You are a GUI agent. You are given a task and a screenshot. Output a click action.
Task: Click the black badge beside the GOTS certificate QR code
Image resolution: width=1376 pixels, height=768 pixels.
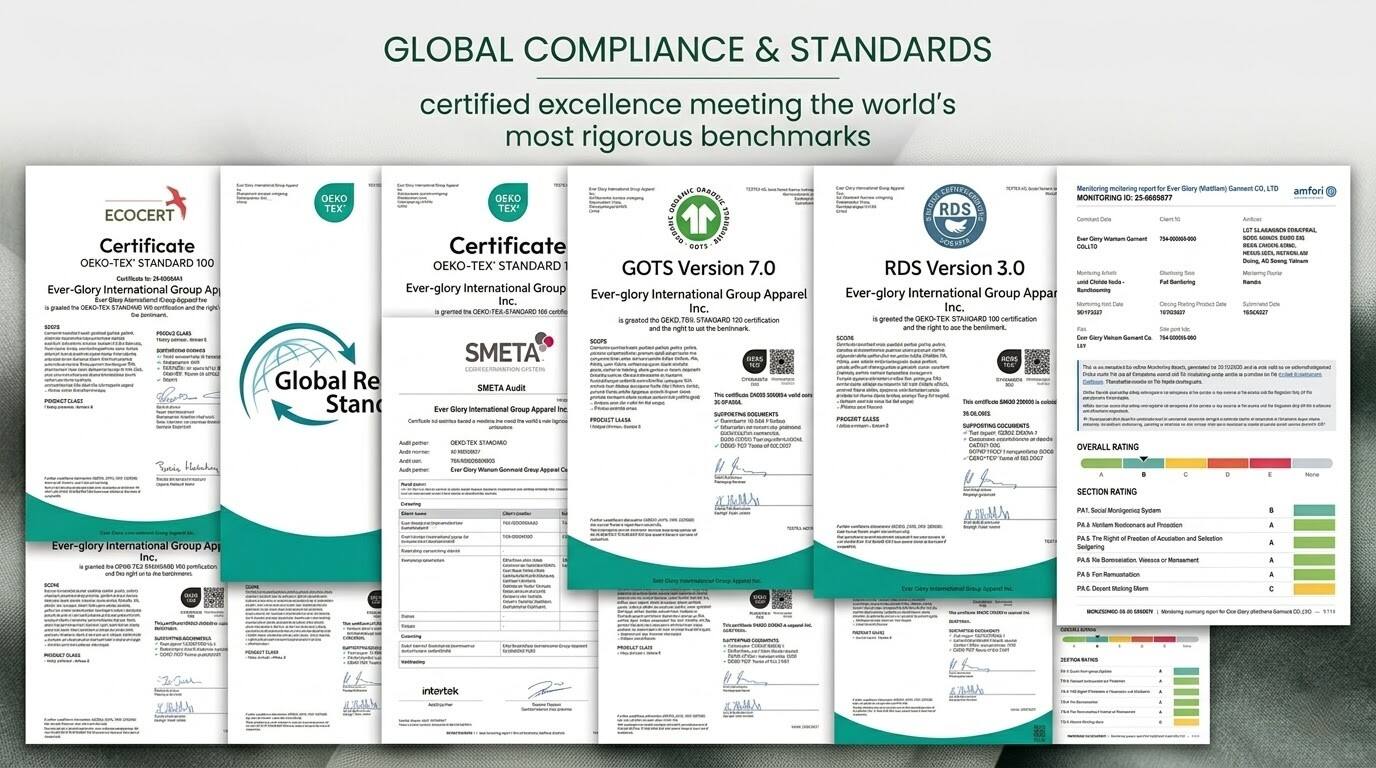tap(753, 363)
